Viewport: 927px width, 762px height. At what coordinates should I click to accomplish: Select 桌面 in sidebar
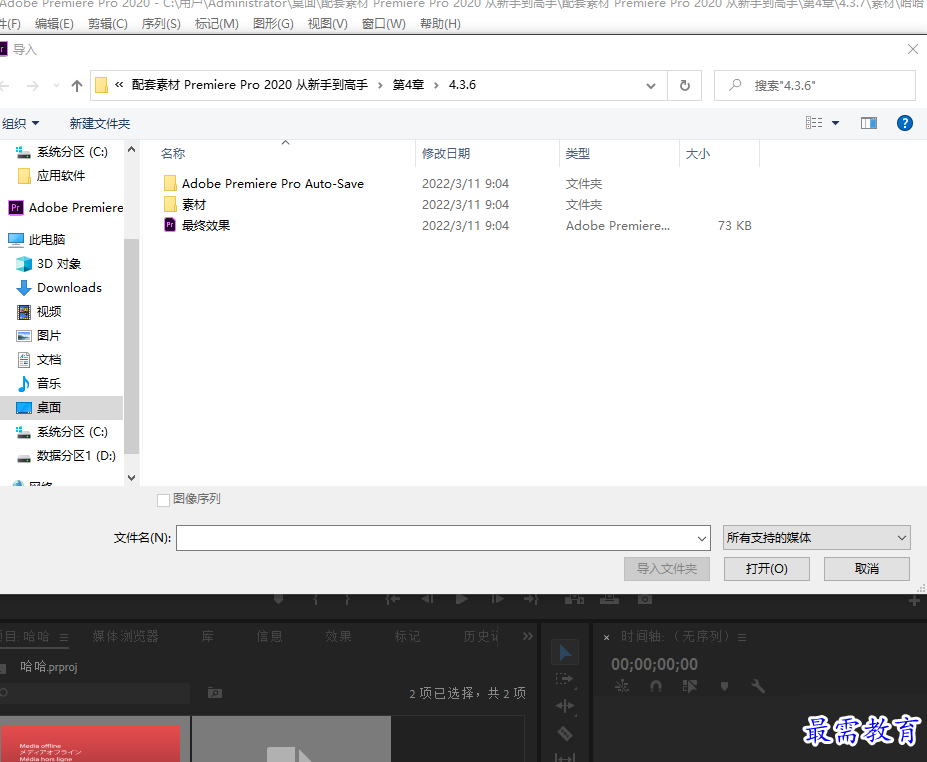tap(61, 407)
